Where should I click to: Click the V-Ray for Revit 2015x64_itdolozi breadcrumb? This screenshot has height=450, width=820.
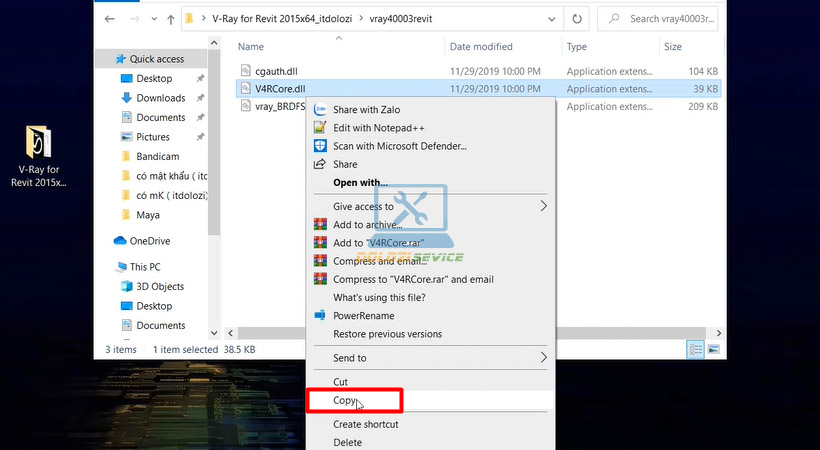point(282,19)
